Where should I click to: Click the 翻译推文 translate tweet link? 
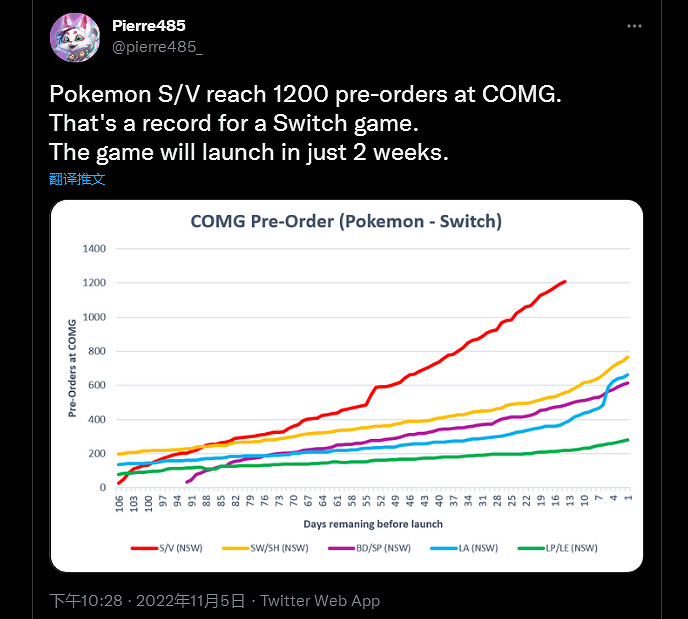[77, 179]
